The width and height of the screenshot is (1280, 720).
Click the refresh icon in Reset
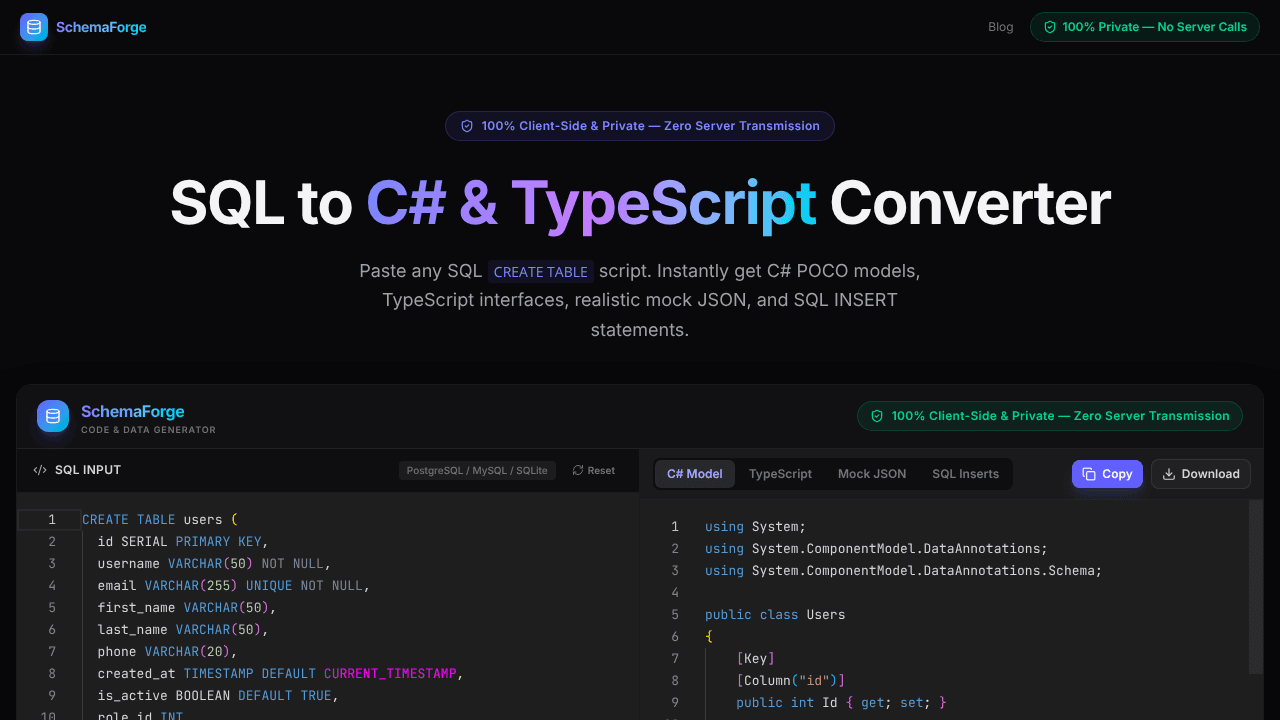pos(578,470)
